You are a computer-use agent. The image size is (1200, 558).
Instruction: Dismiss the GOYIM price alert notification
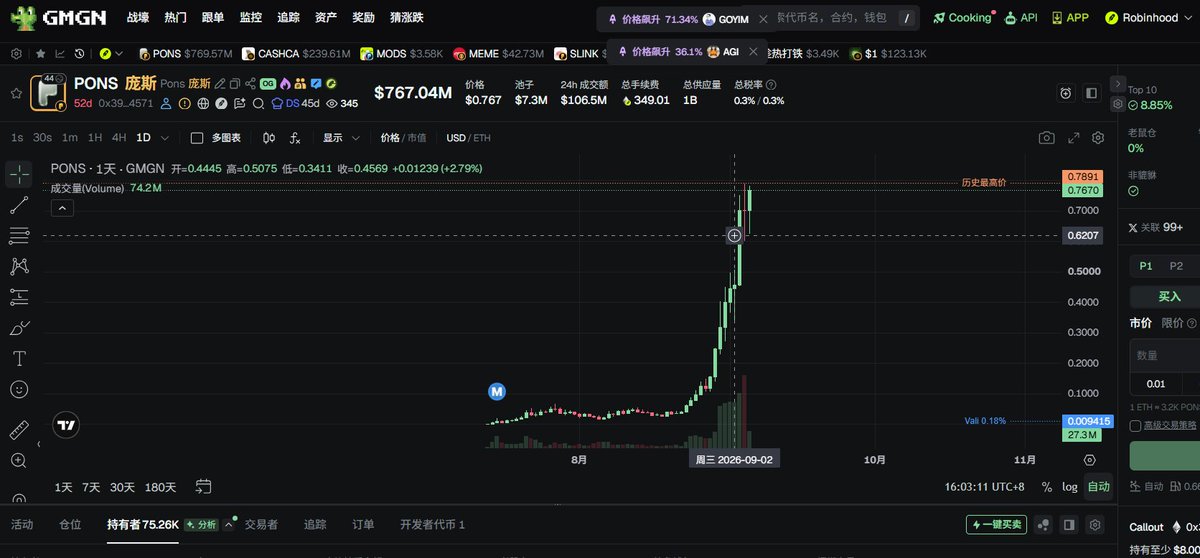pyautogui.click(x=764, y=19)
